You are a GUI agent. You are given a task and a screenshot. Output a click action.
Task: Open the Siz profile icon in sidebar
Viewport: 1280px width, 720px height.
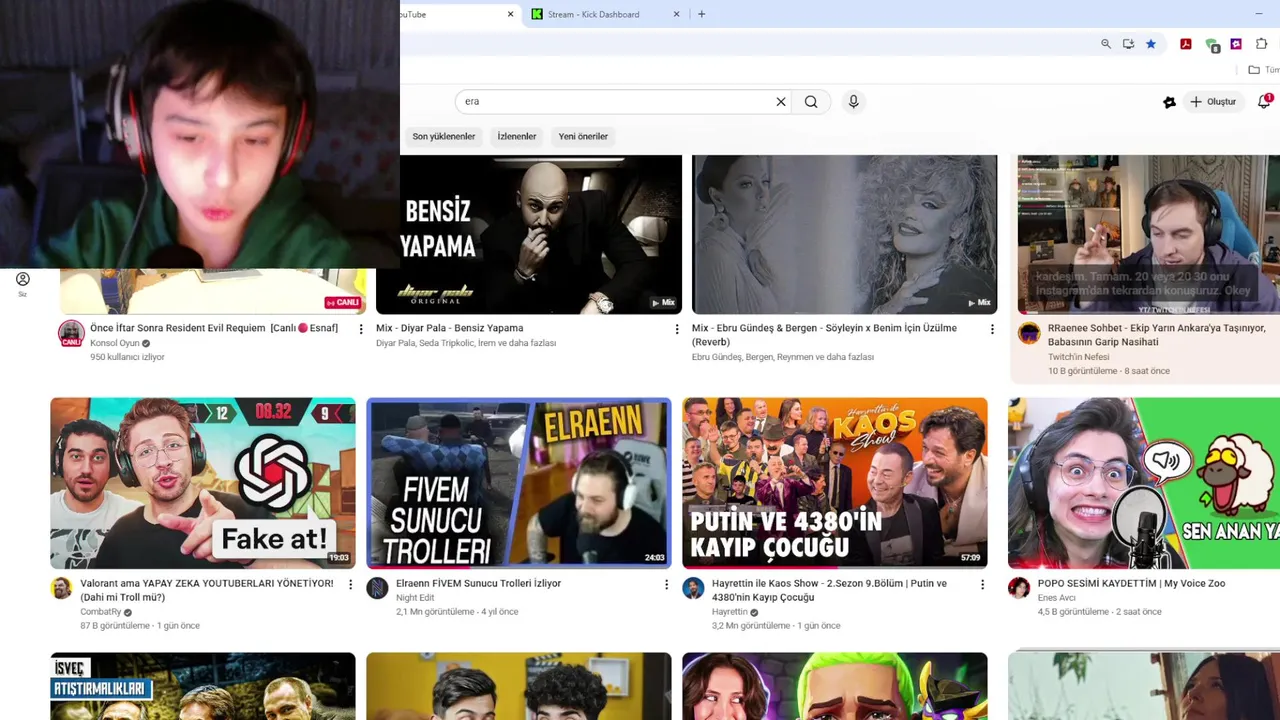pos(22,284)
